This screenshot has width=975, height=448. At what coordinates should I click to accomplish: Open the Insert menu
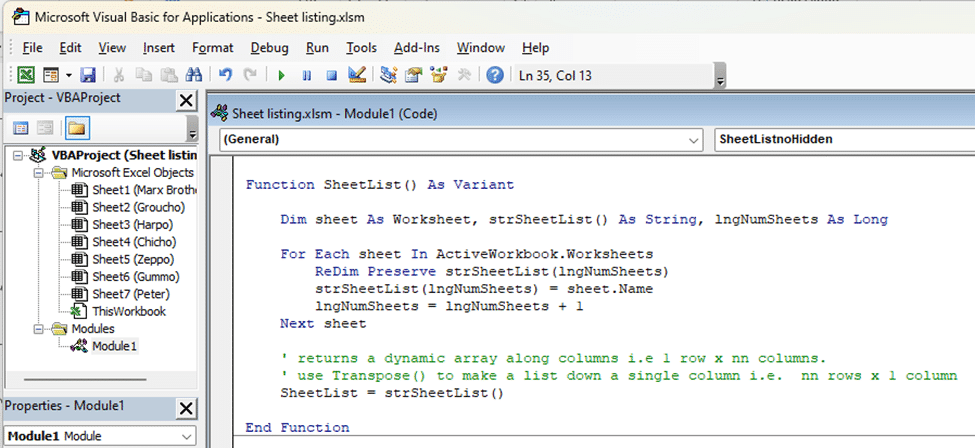pyautogui.click(x=159, y=48)
